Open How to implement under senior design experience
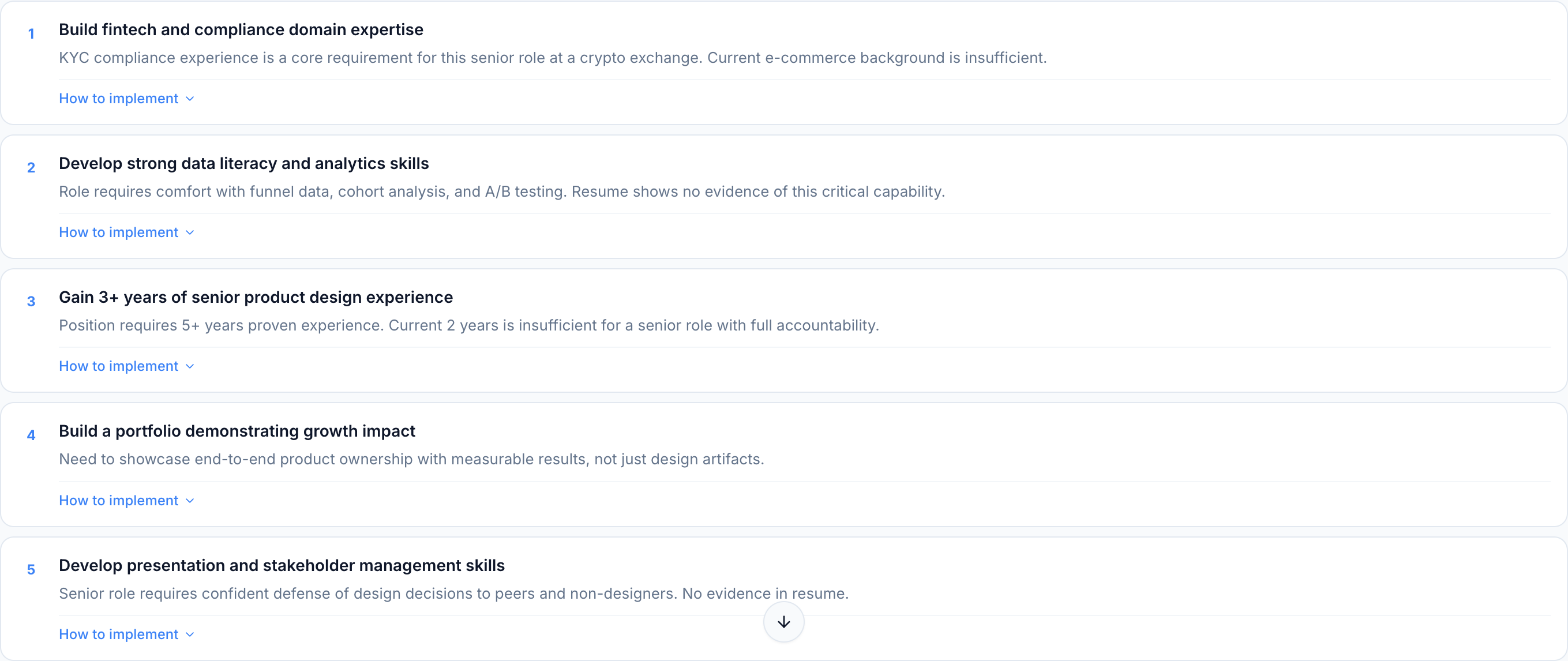The height and width of the screenshot is (661, 1568). pos(126,366)
